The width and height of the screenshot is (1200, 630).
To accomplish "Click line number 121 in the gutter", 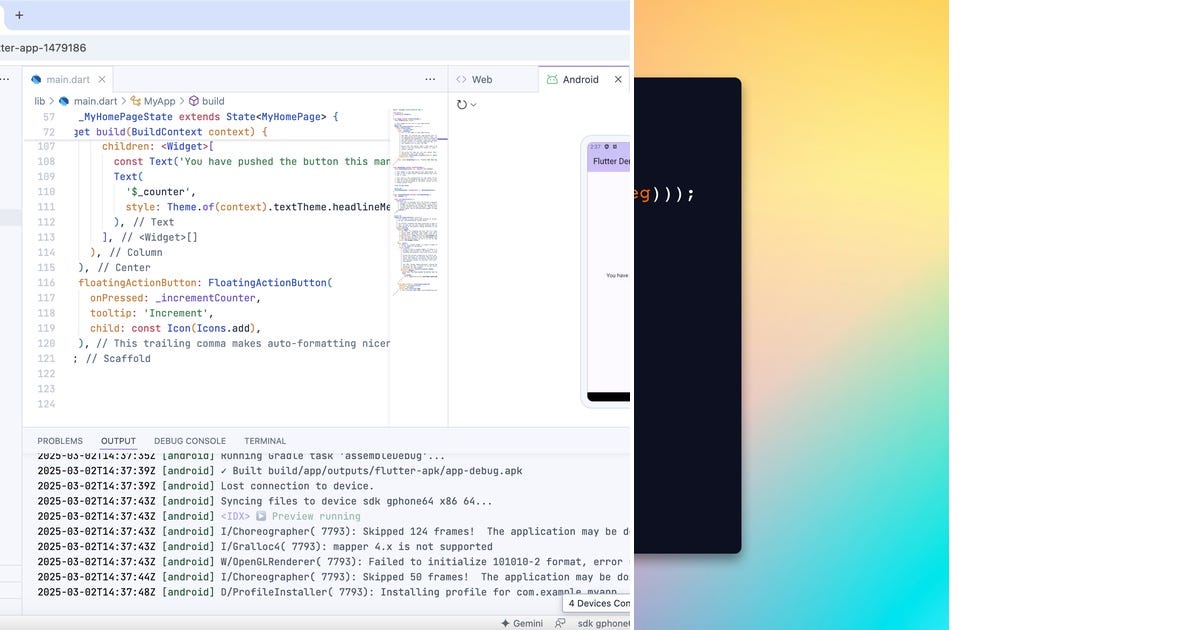I will point(46,358).
